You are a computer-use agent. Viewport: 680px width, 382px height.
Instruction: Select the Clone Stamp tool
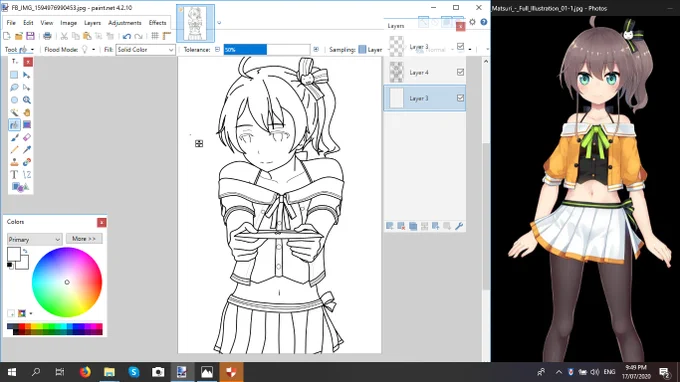tap(14, 162)
